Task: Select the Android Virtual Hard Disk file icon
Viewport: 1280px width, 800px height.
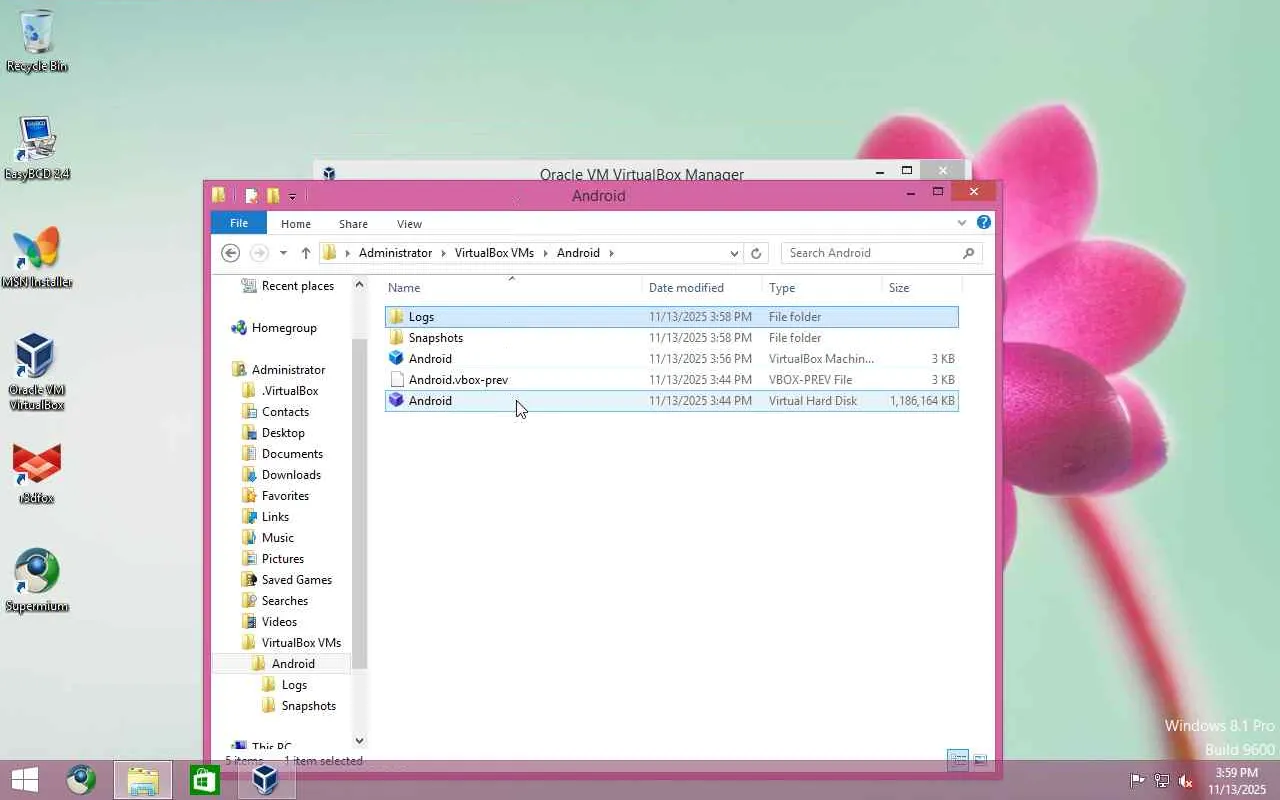Action: [x=396, y=401]
